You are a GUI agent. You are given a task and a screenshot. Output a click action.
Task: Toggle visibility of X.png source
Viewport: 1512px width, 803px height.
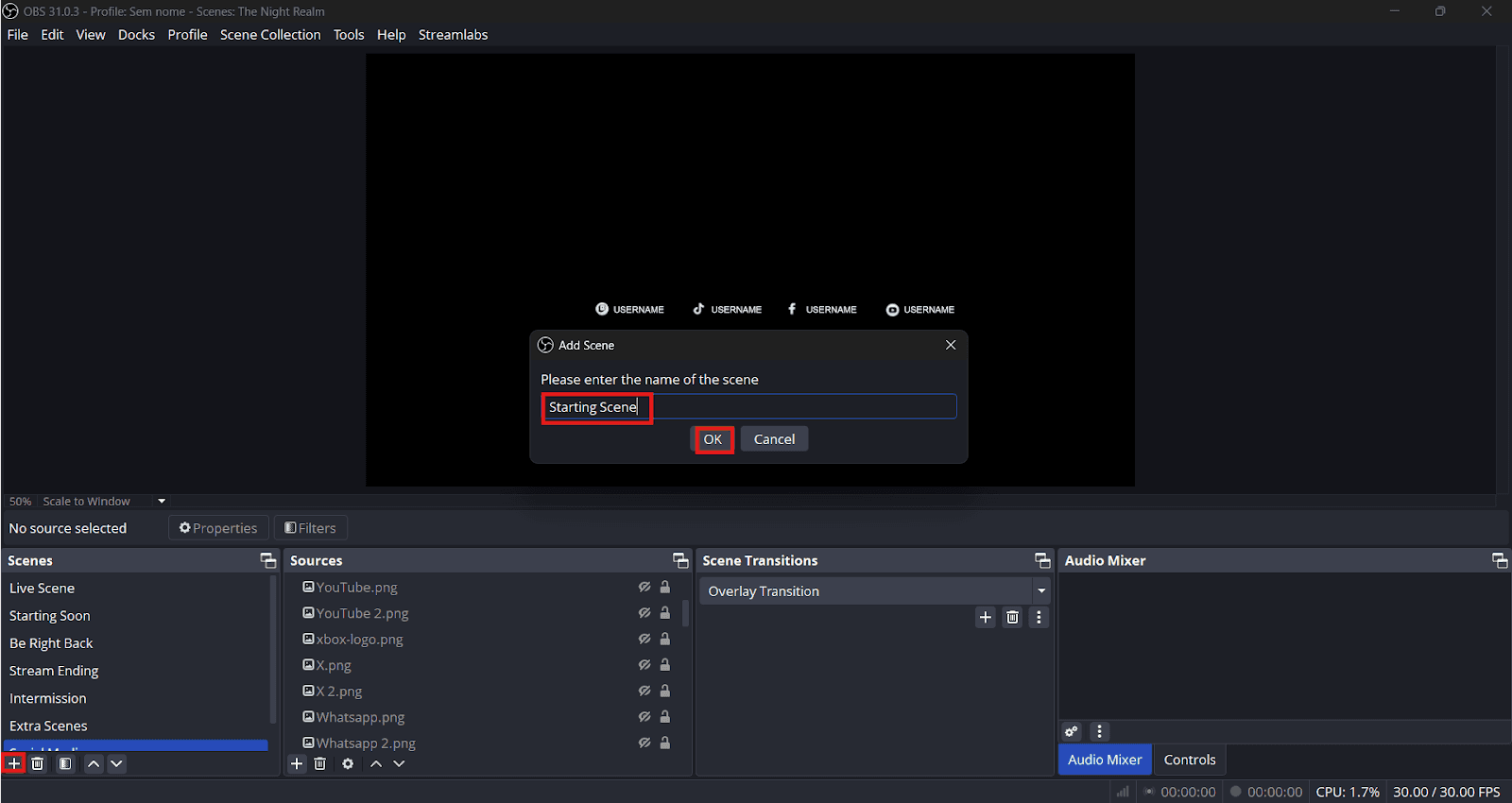(x=644, y=665)
